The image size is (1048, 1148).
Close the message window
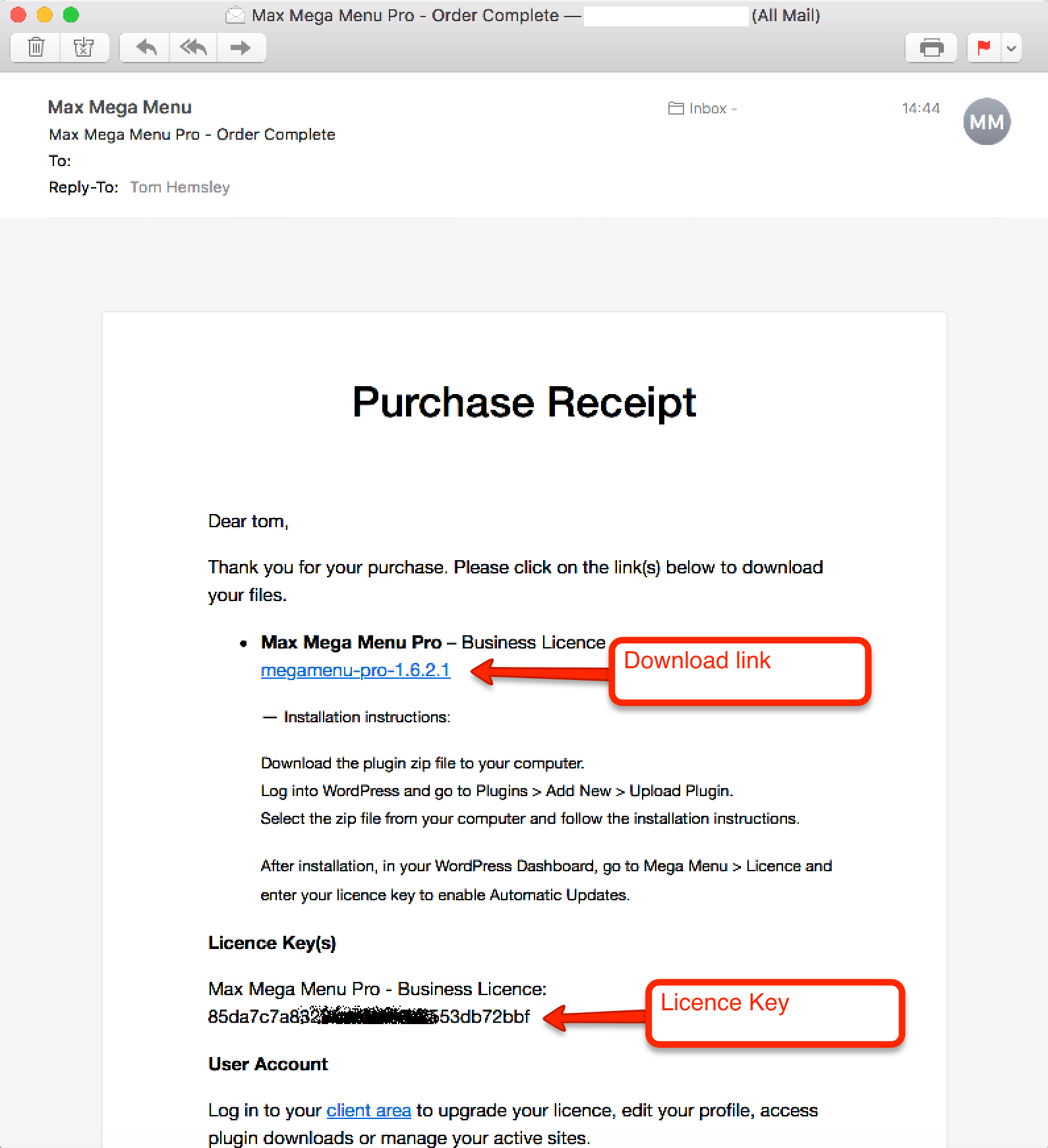18,14
